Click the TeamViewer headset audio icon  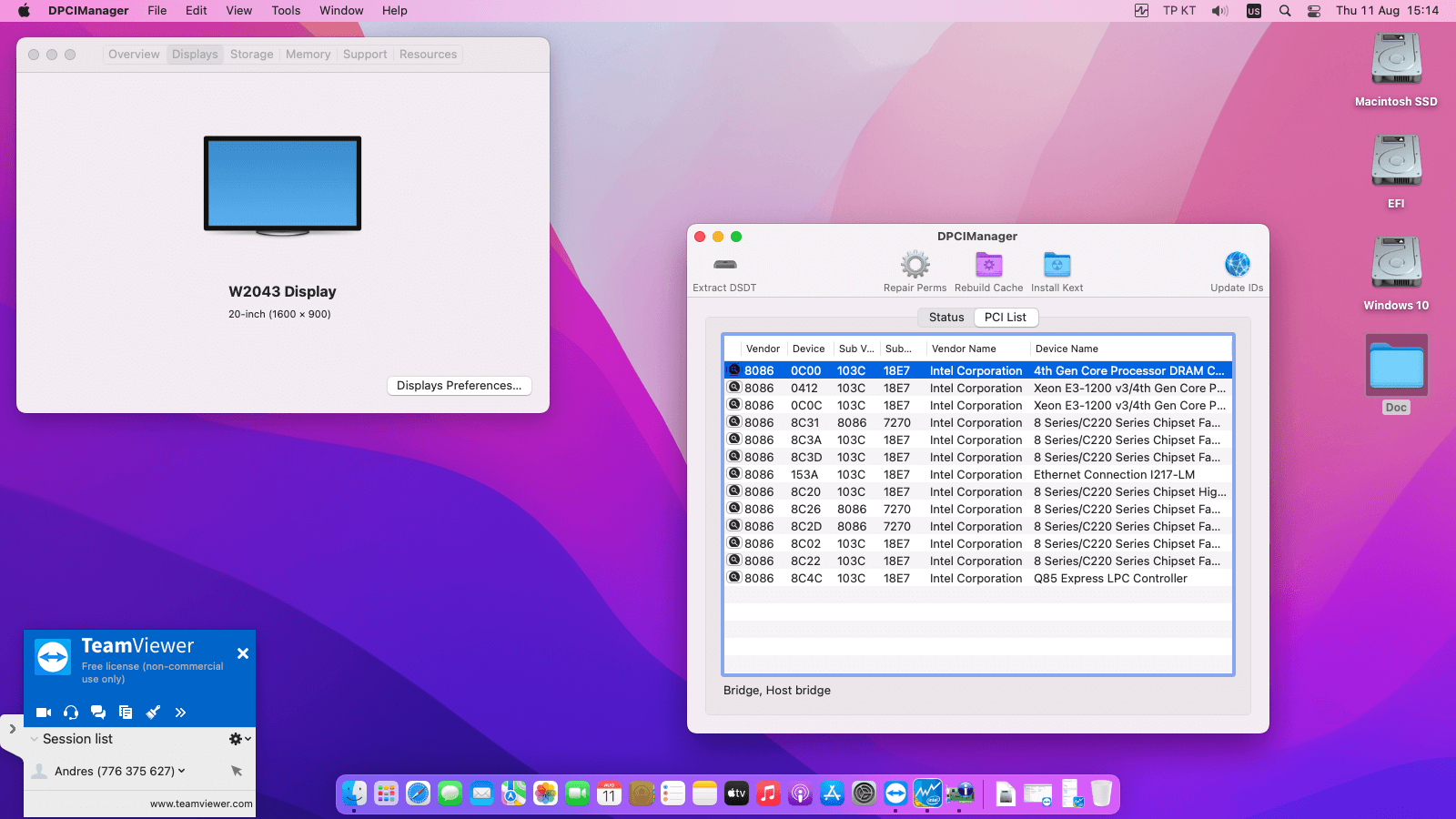[71, 713]
